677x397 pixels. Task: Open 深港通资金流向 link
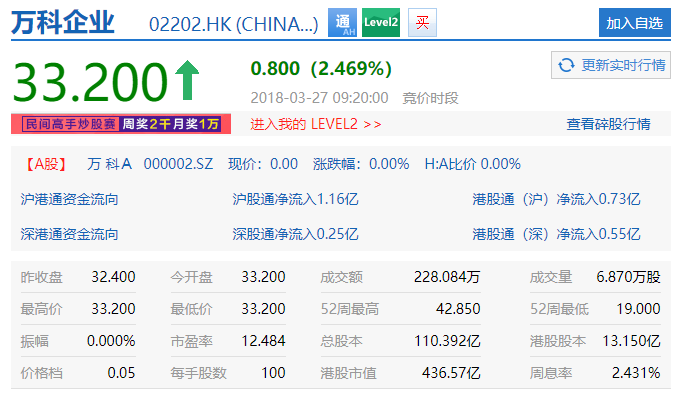[x=69, y=234]
